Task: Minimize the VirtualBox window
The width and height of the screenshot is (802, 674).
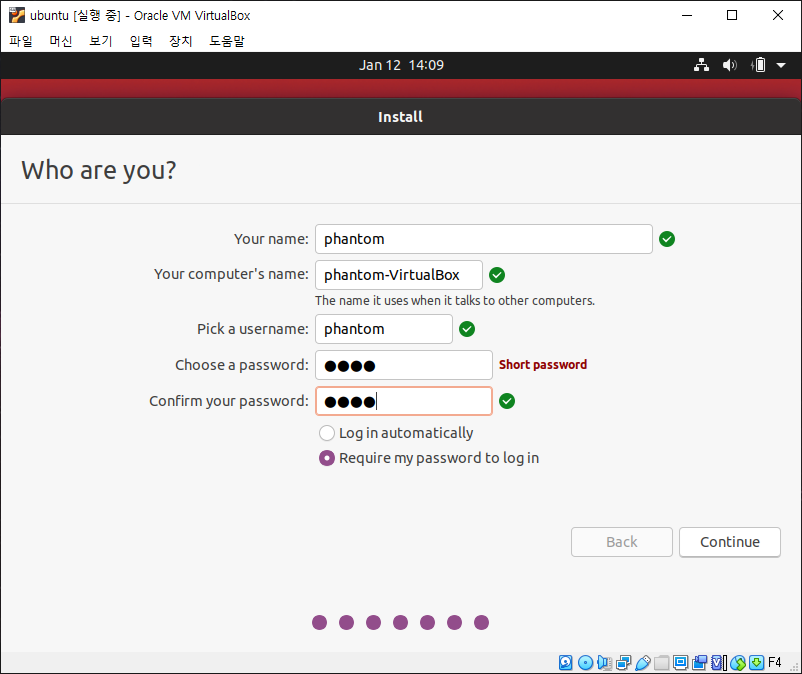Action: (687, 15)
